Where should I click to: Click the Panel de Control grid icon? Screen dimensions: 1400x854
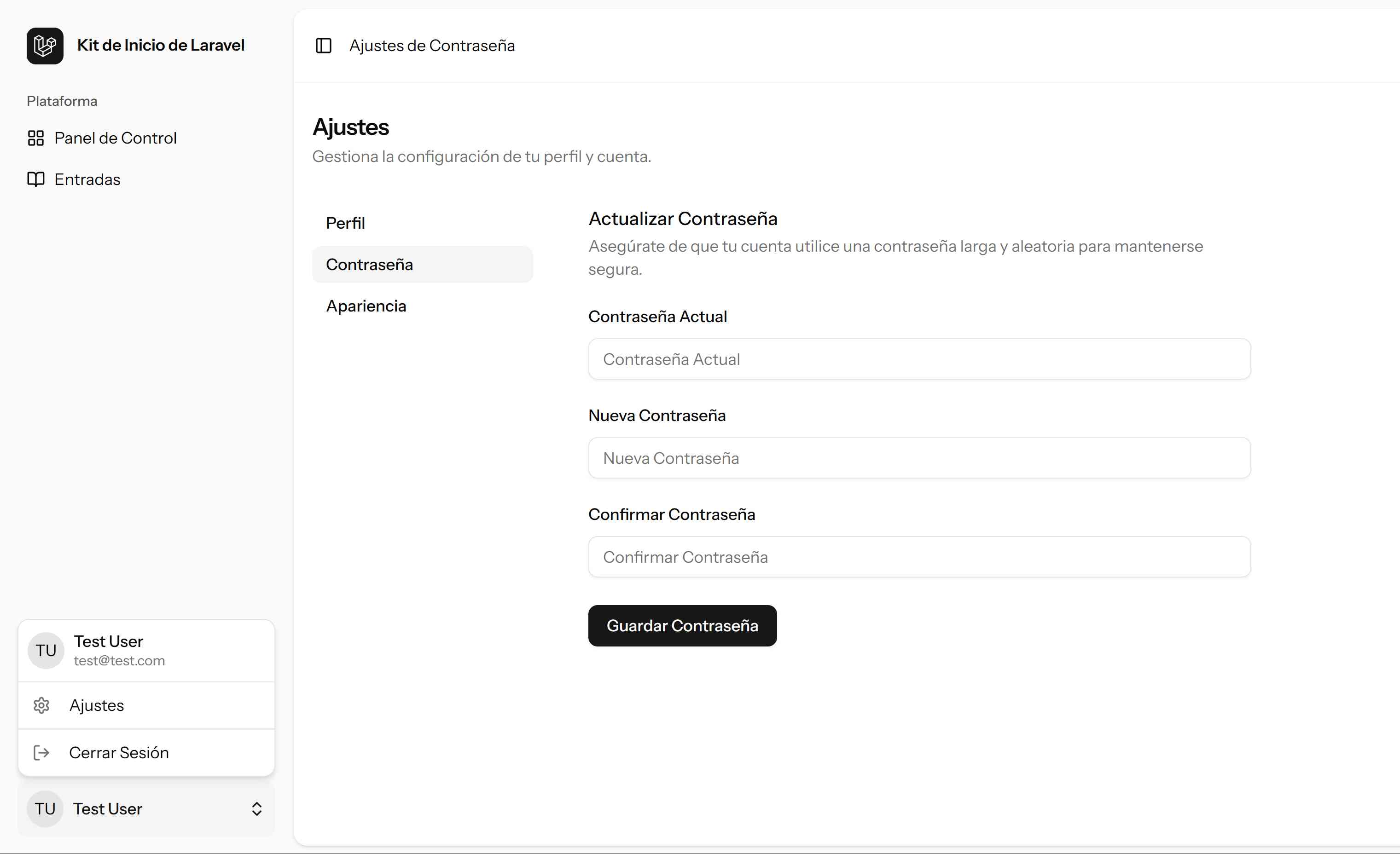tap(36, 138)
